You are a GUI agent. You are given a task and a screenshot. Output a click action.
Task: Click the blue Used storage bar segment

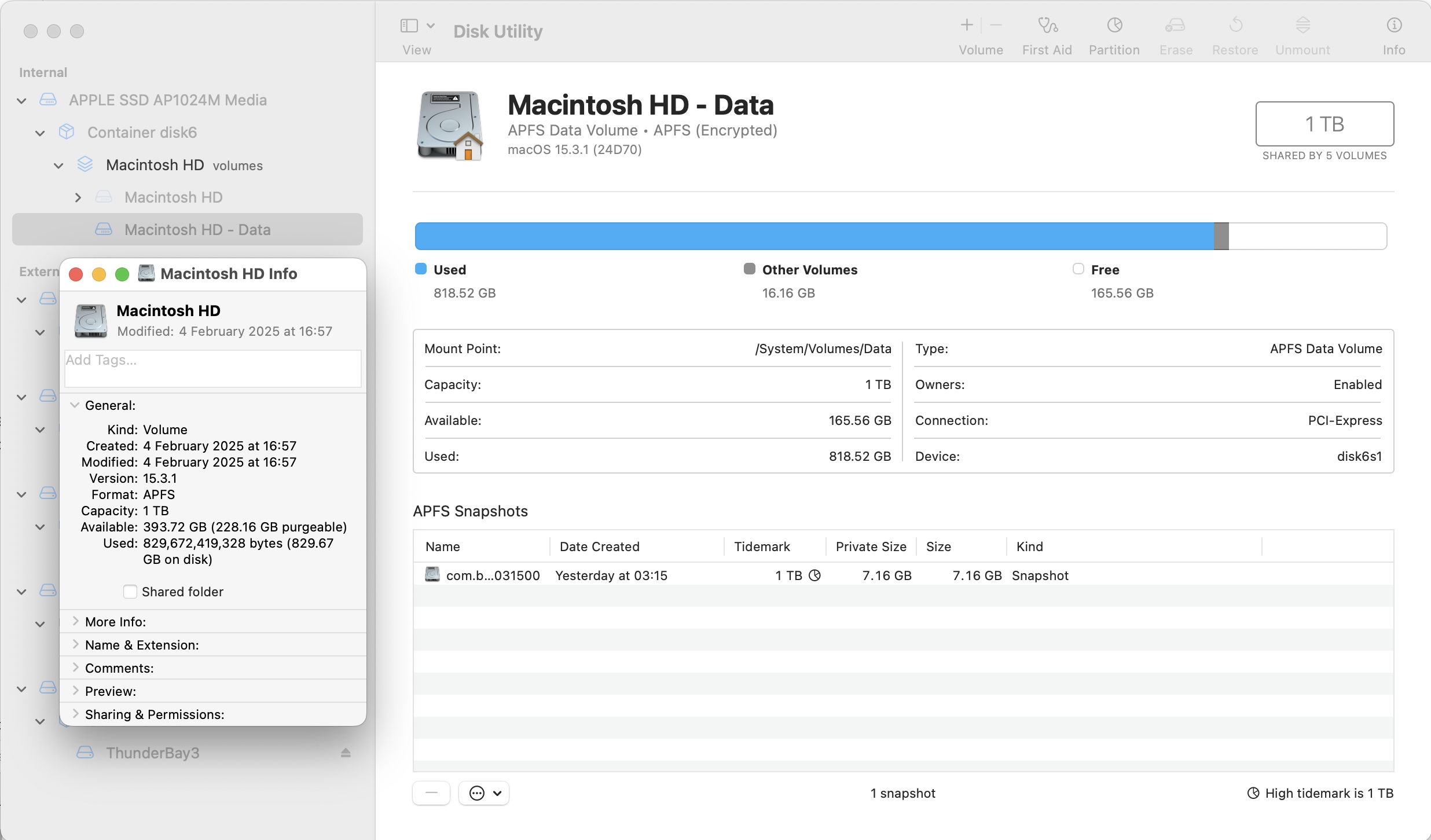(810, 236)
